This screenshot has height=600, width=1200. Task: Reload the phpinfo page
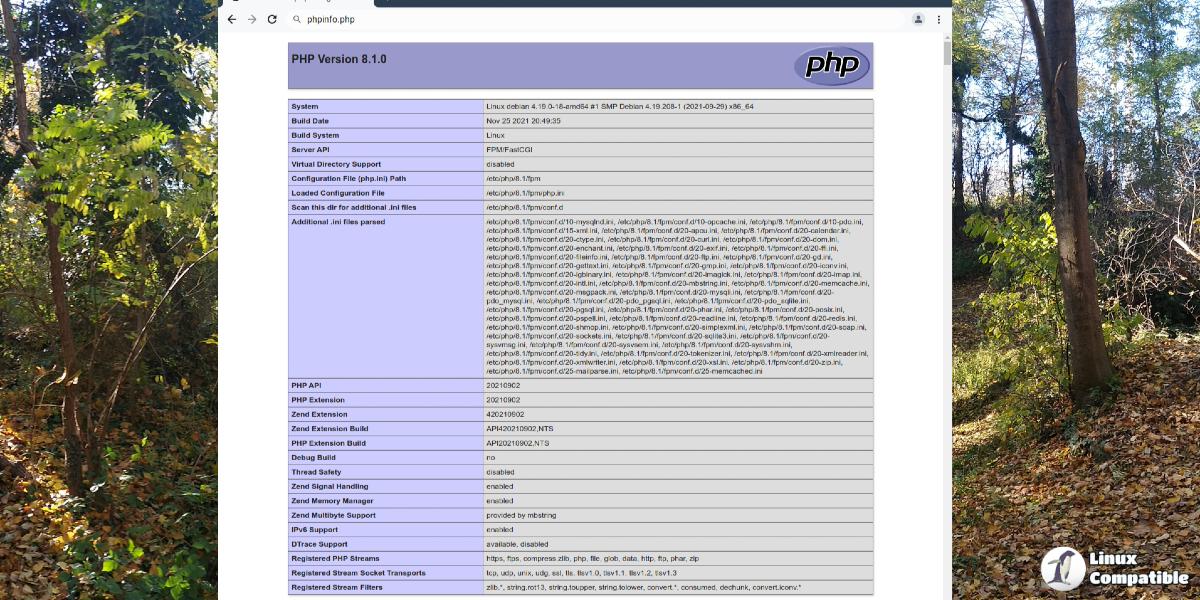pyautogui.click(x=272, y=19)
